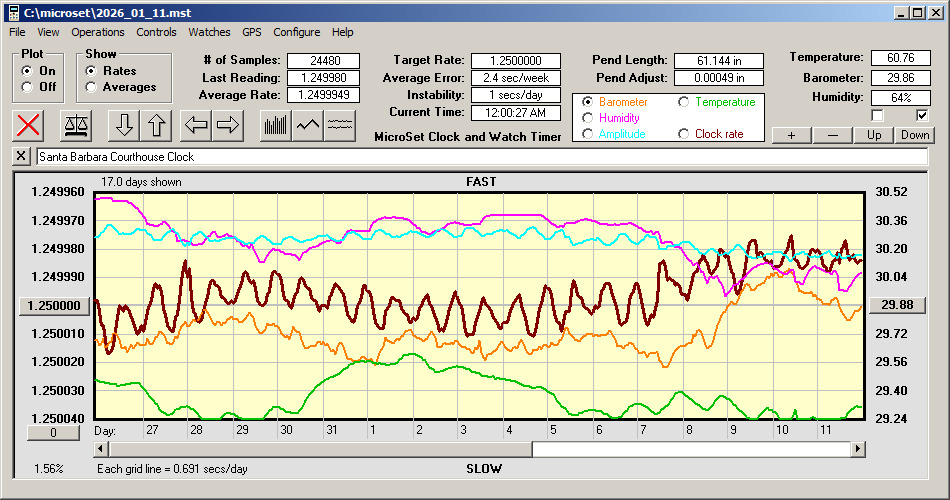Click the left arrow toolbar icon

196,125
